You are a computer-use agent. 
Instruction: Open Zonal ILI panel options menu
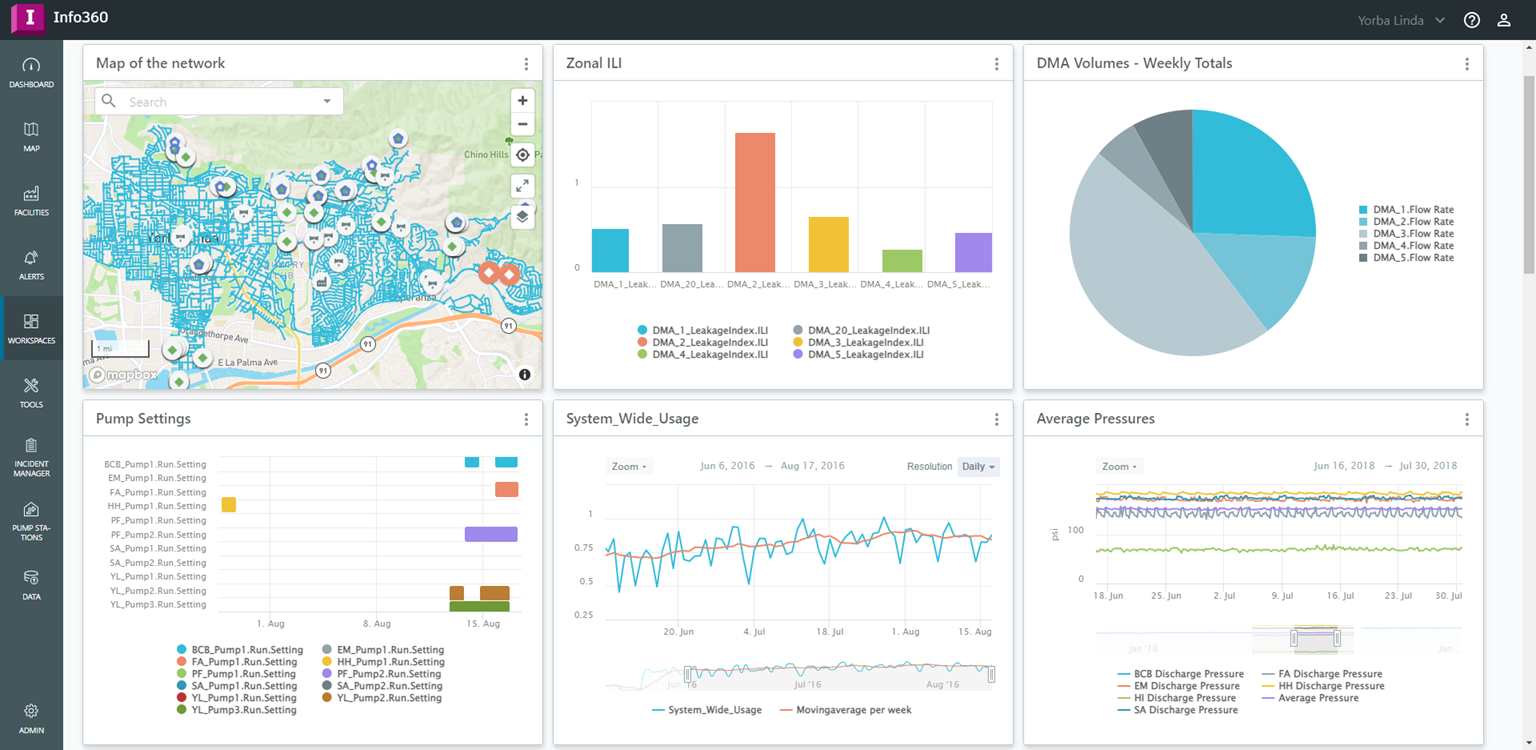click(997, 64)
